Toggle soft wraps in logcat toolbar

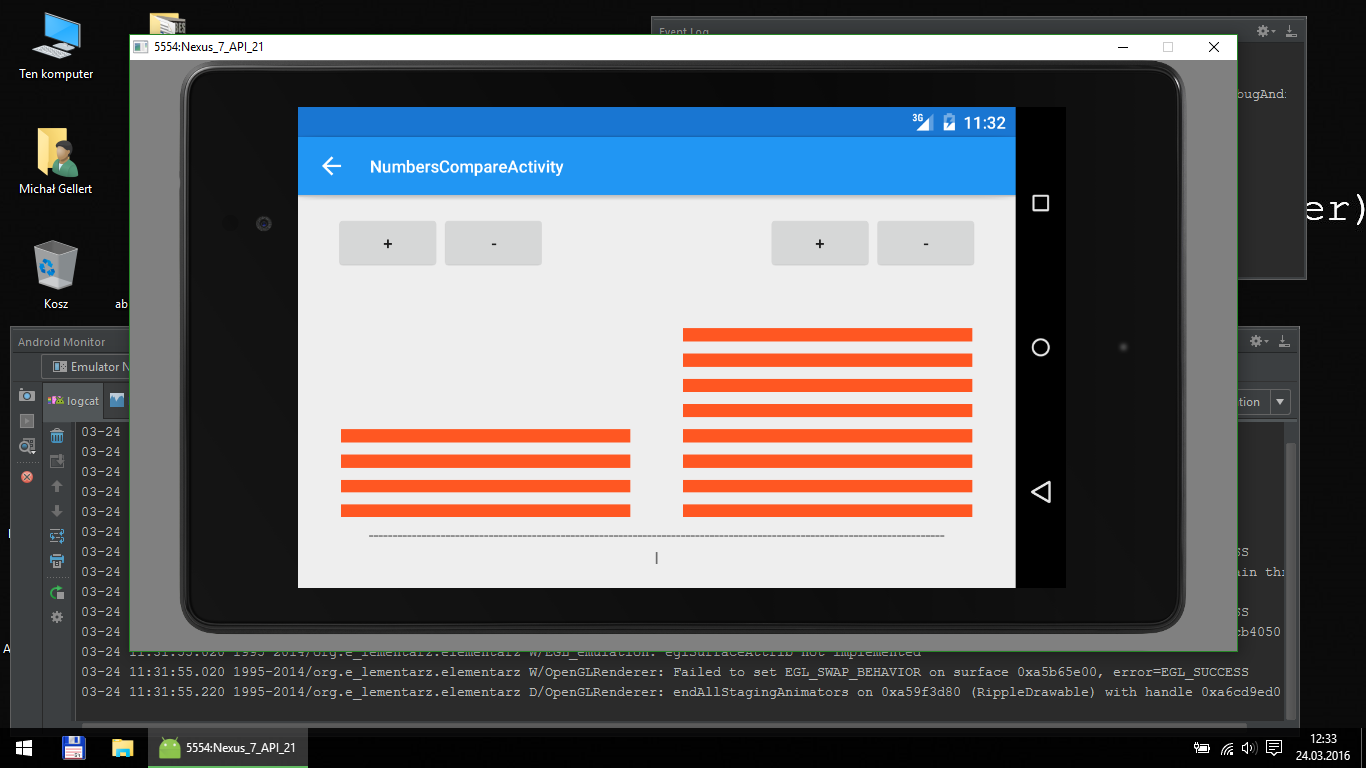57,534
